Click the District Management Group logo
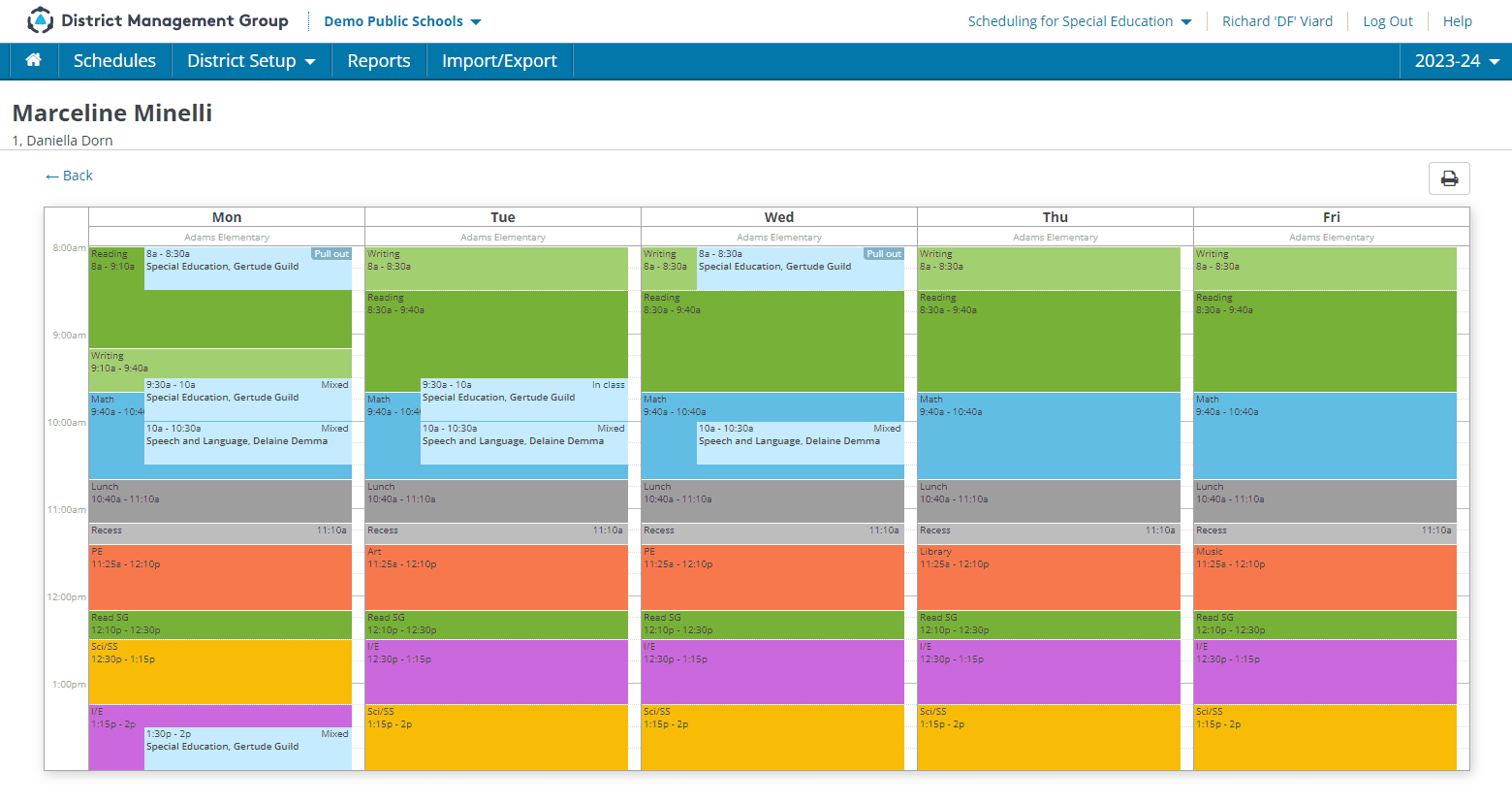Viewport: 1512px width, 803px height. point(157,20)
